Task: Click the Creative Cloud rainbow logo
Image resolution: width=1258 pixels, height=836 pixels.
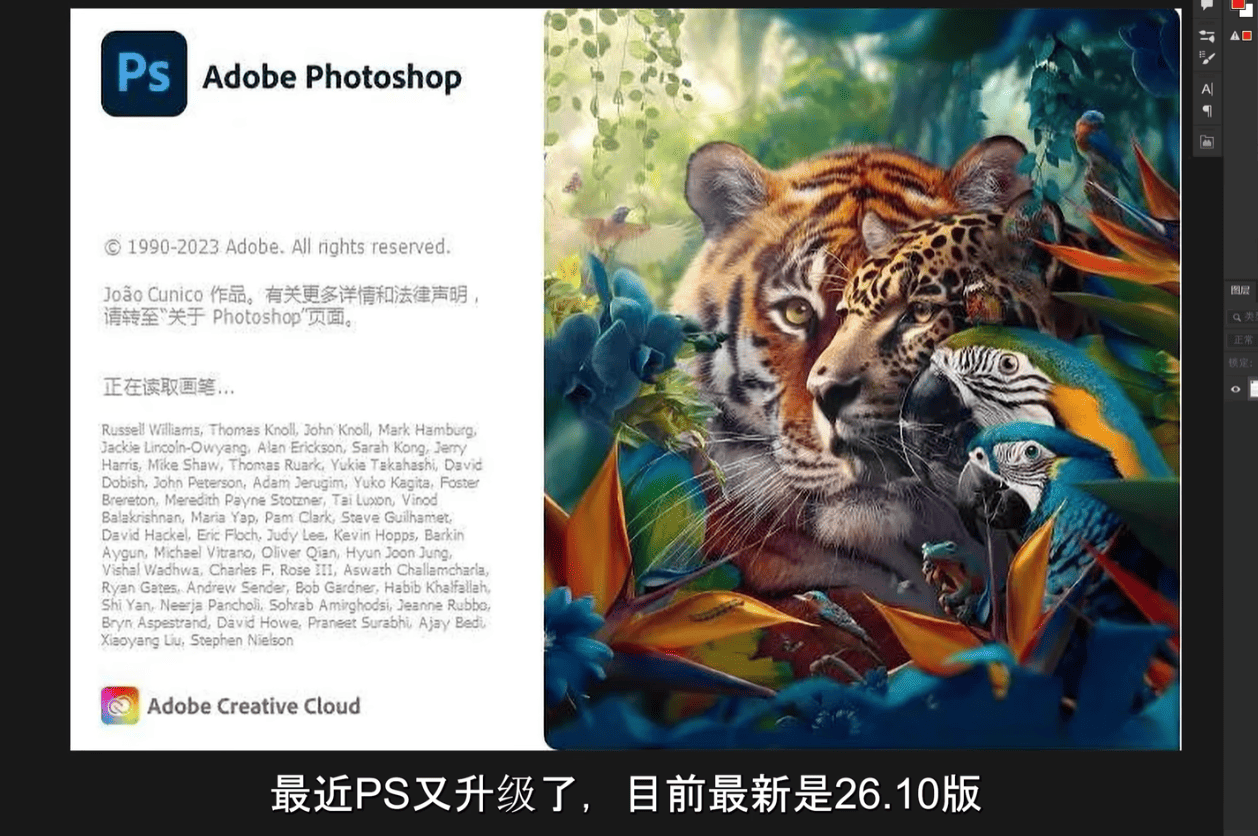Action: click(120, 705)
